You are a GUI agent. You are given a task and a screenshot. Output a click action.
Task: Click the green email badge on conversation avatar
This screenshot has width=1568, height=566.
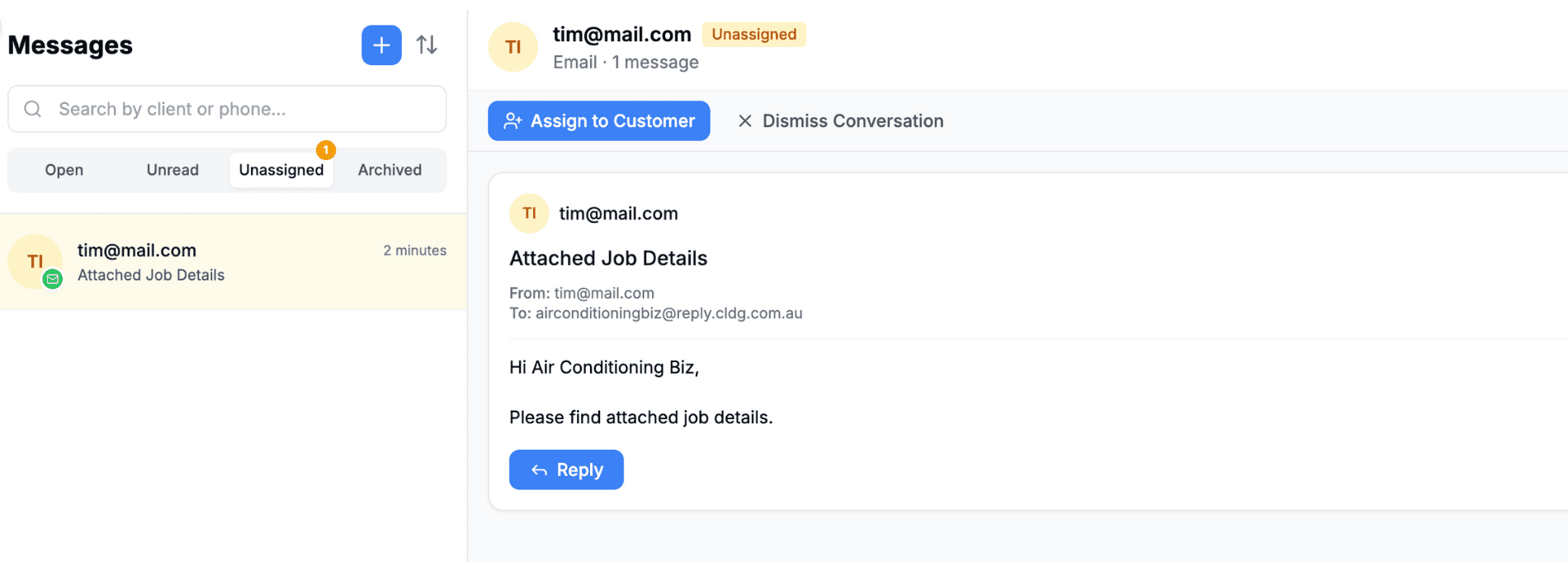click(x=53, y=279)
